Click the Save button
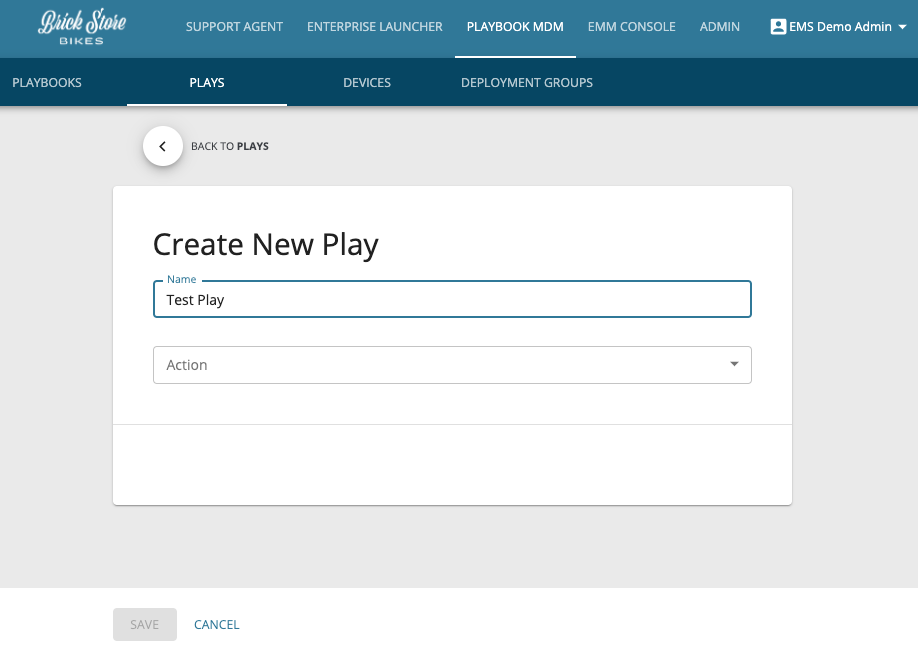Image resolution: width=918 pixels, height=650 pixels. 144,624
